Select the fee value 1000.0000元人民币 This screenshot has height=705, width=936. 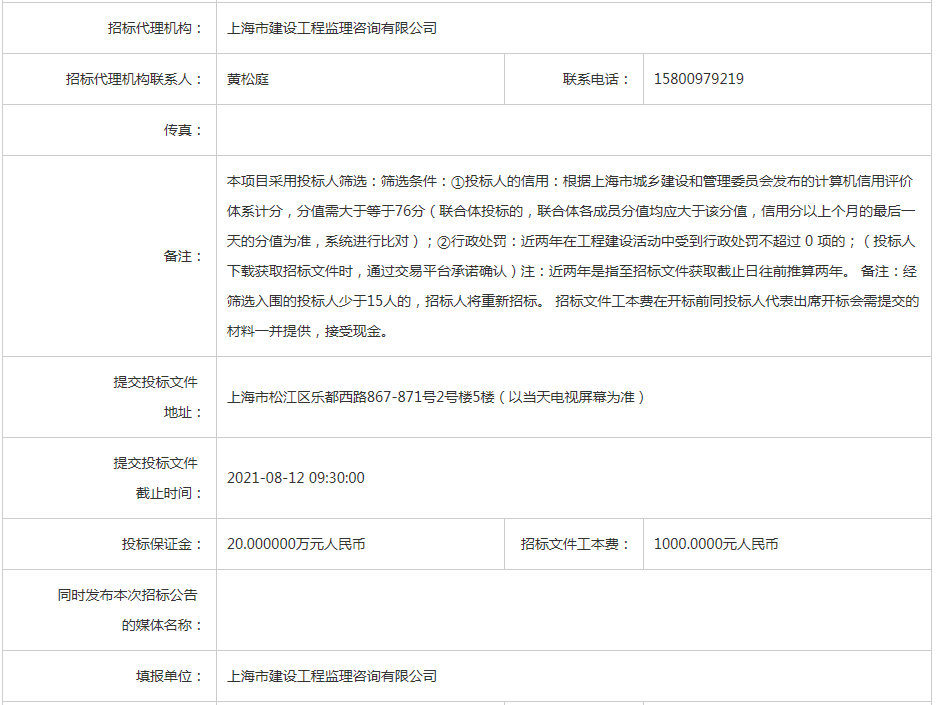point(716,544)
